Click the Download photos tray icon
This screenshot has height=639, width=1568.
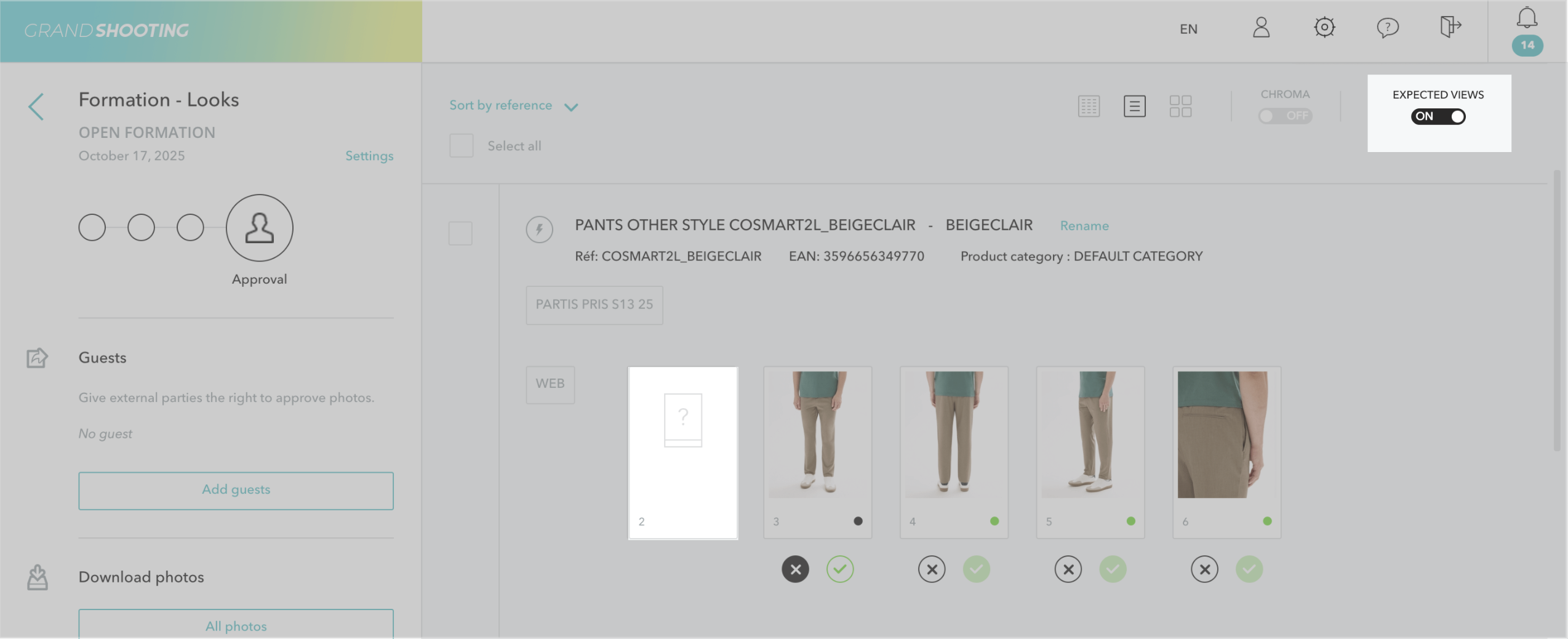(37, 577)
